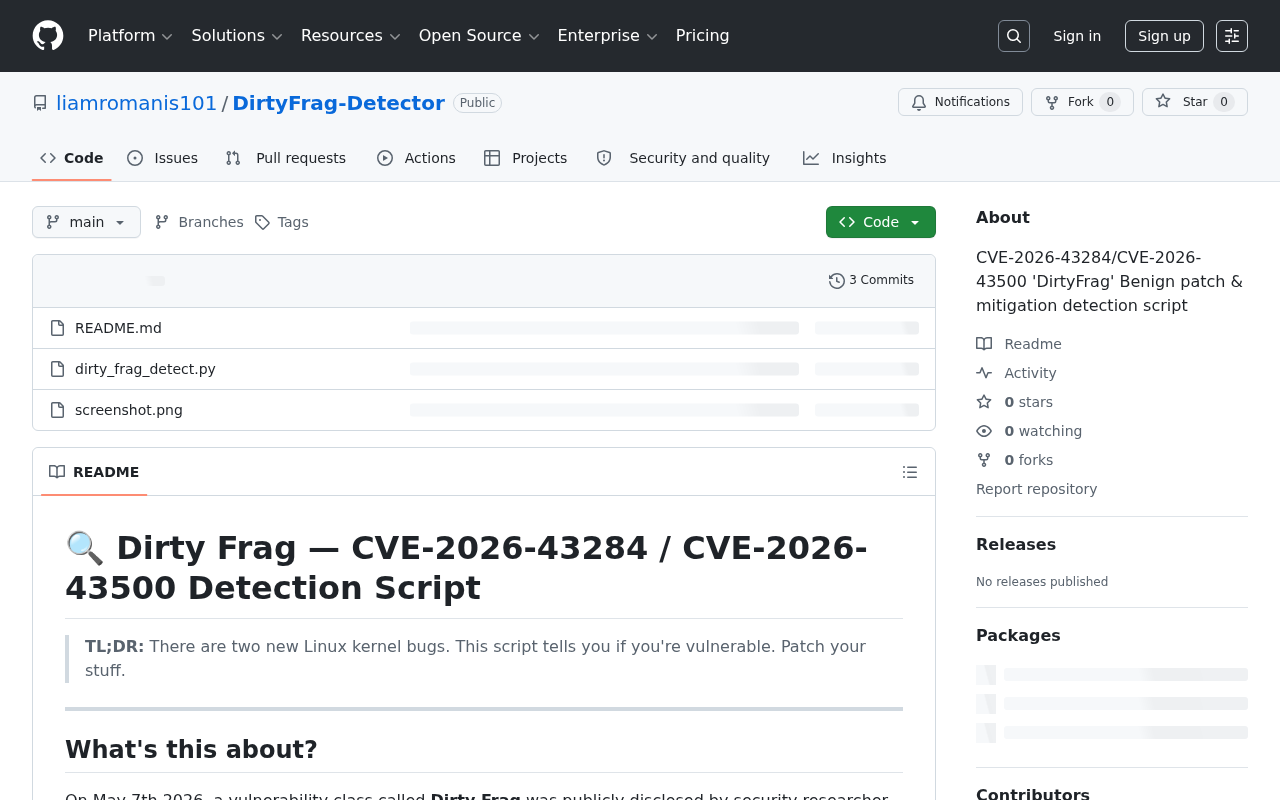Switch to the Actions tab
This screenshot has width=1280, height=800.
(416, 158)
